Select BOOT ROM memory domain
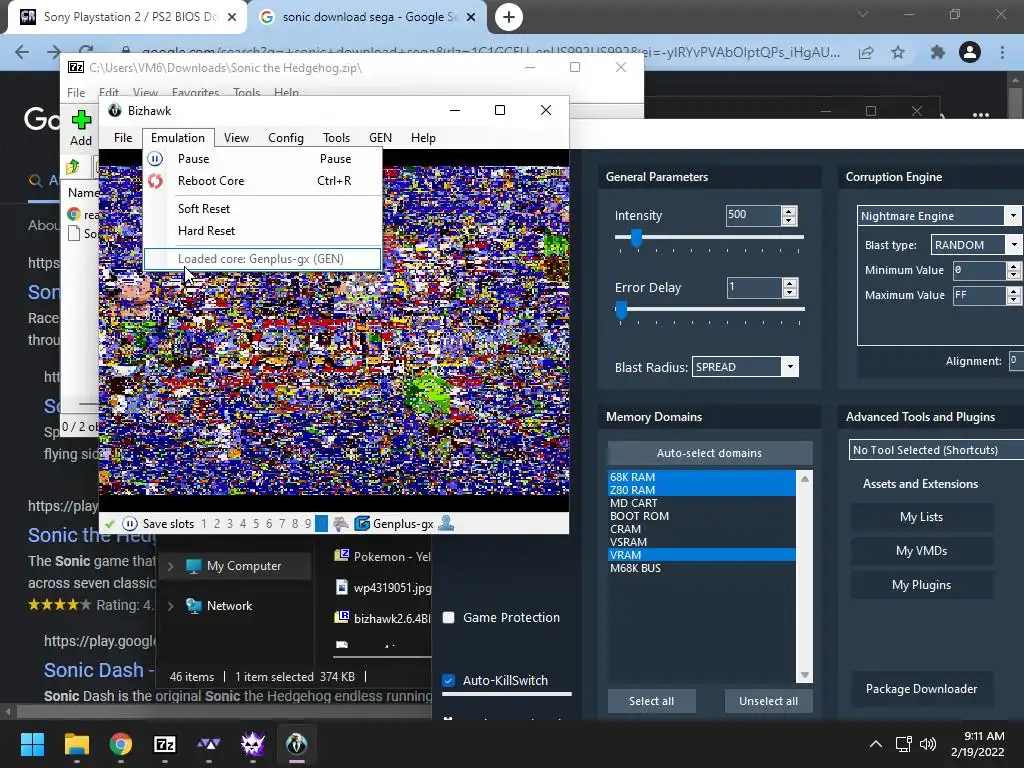 point(701,517)
